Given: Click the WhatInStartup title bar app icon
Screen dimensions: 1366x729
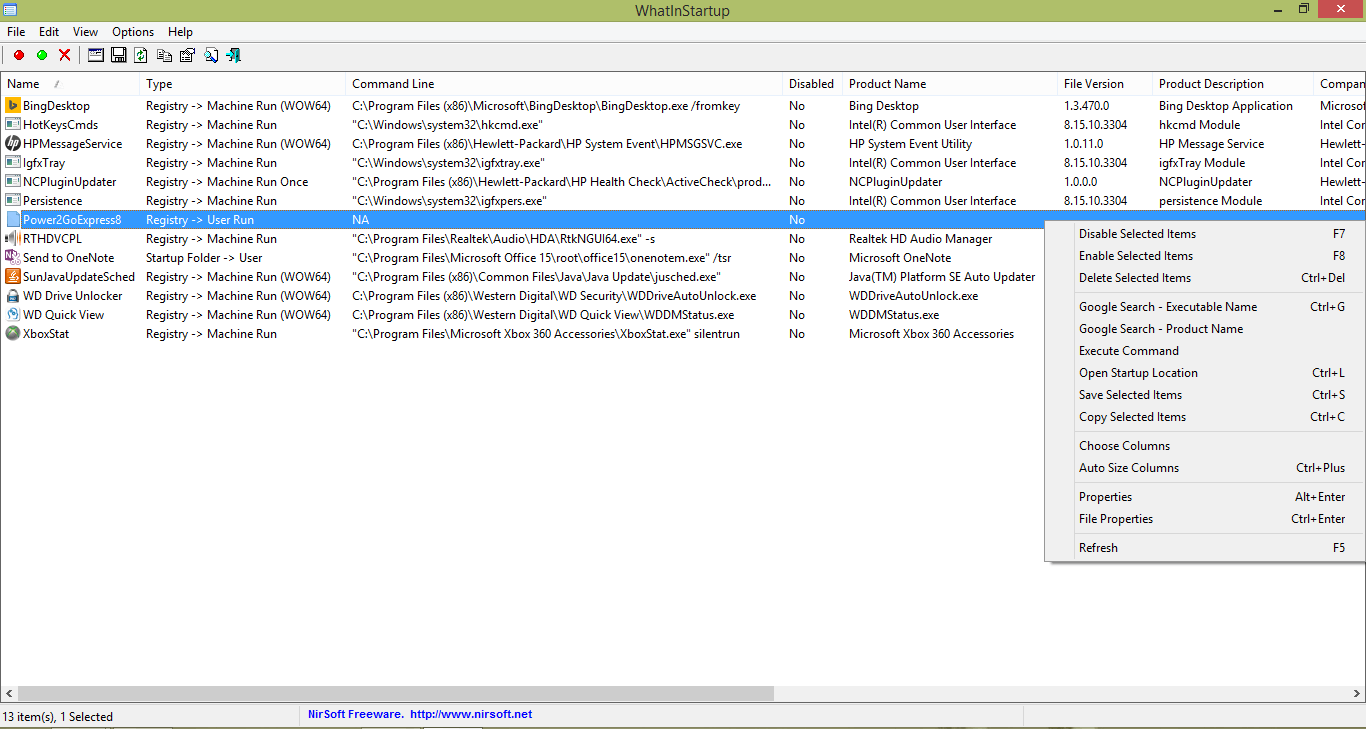Looking at the screenshot, I should click(x=10, y=10).
